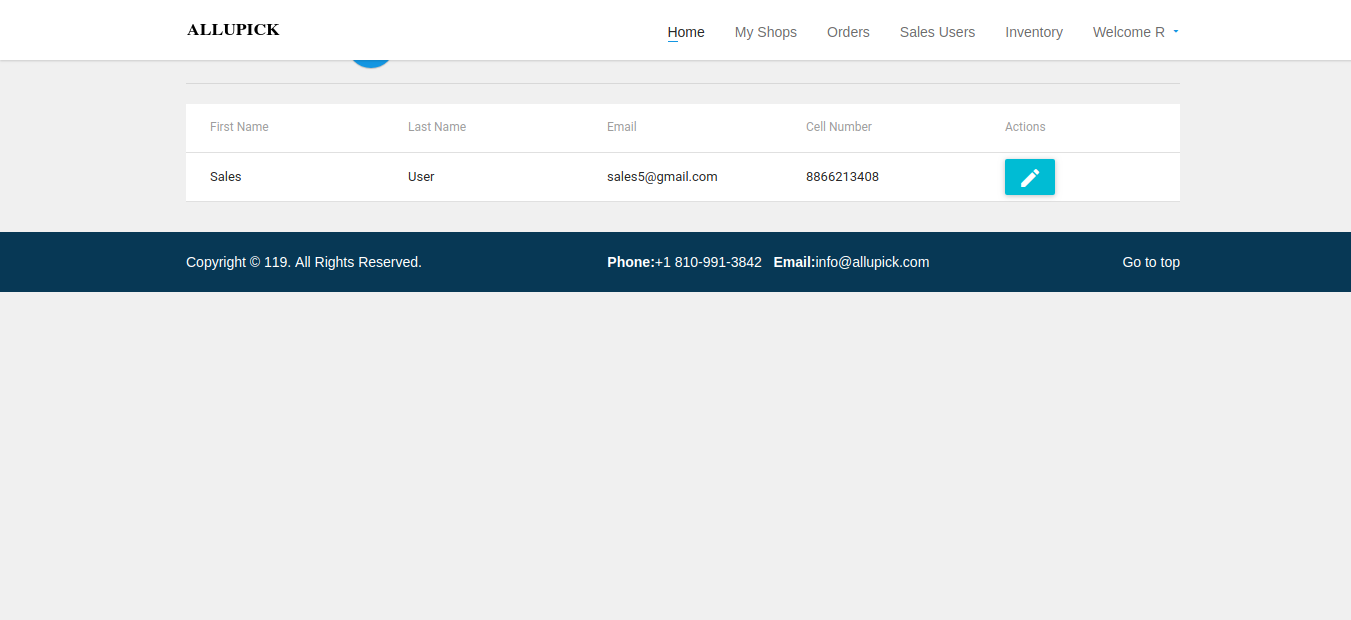Click the Last Name column header
This screenshot has height=620, width=1351.
(437, 127)
